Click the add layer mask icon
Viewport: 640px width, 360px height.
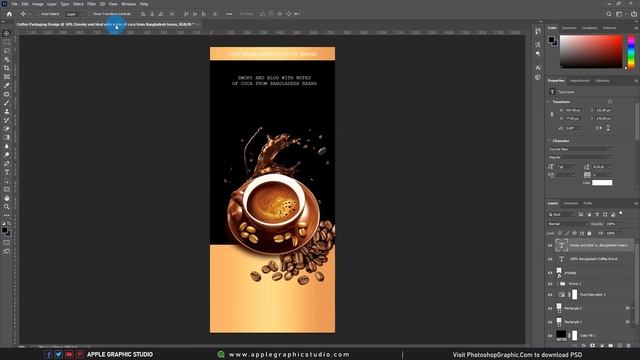coord(593,346)
